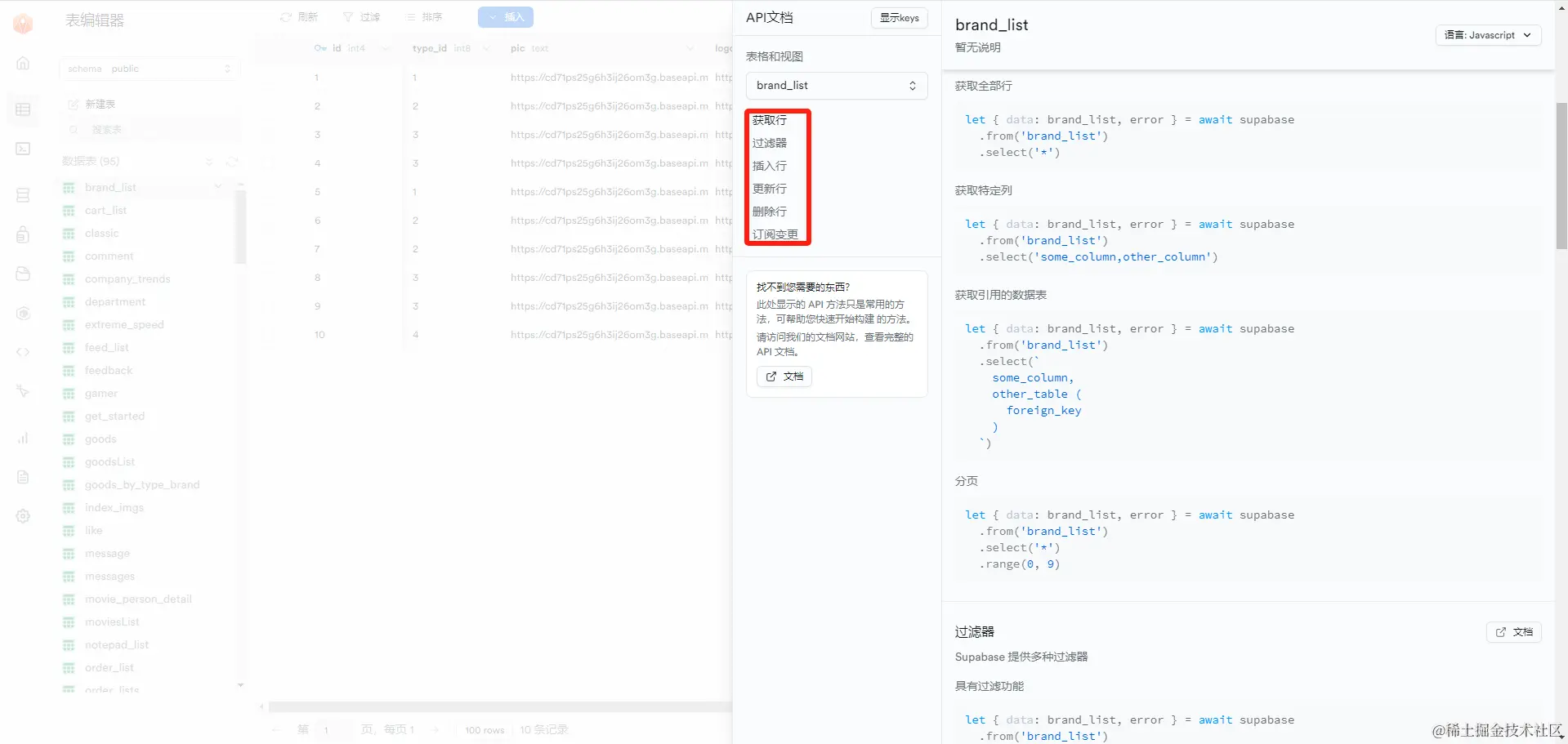
Task: Jump to 获取行 section
Action: pos(770,120)
